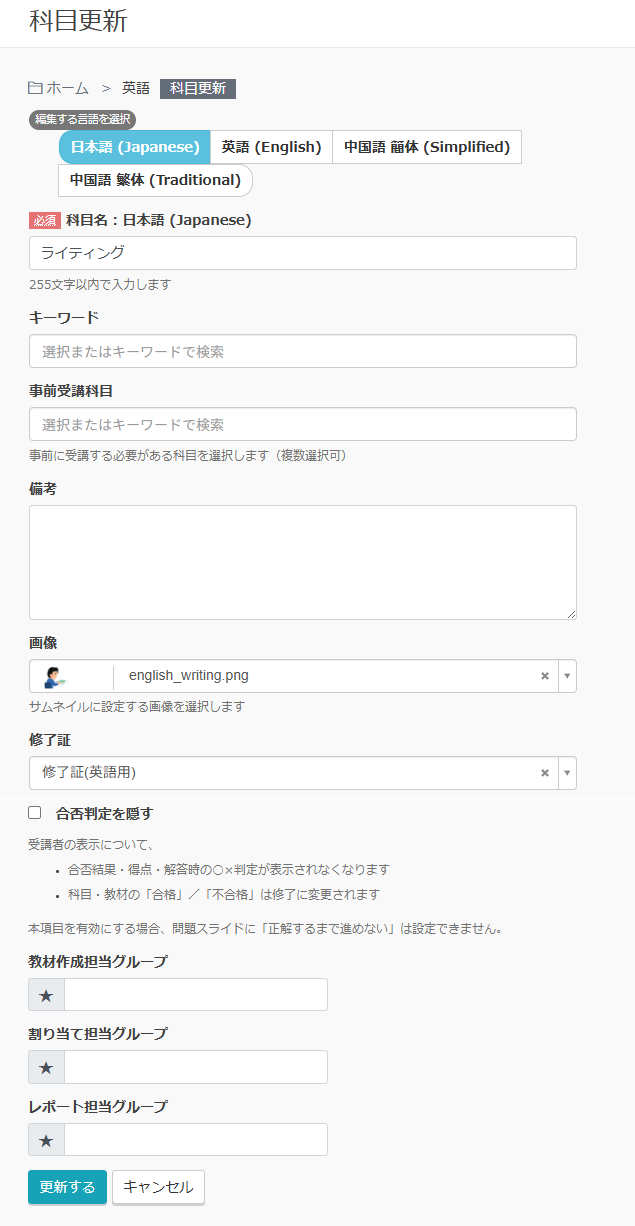Switch to 英語 (English) language tab
Image resolution: width=635 pixels, height=1226 pixels.
271,147
